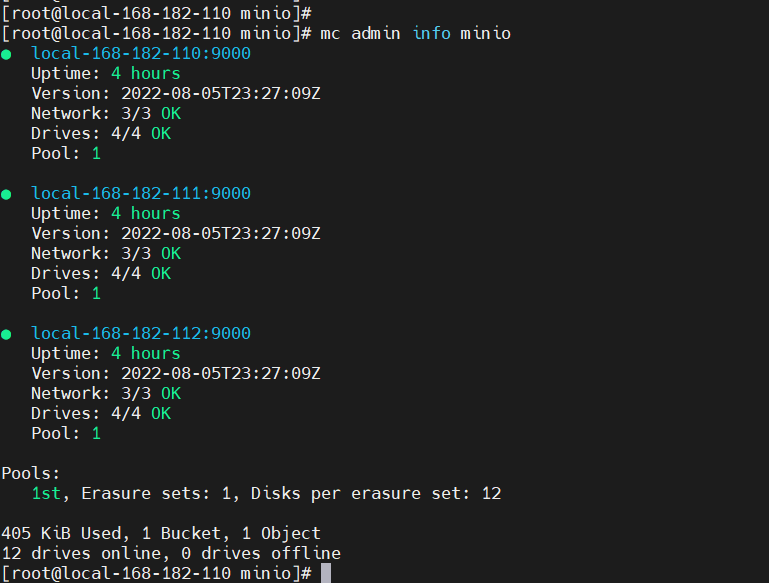Click the 'mc admin' command text
Viewport: 769px width, 583px height.
tap(360, 33)
